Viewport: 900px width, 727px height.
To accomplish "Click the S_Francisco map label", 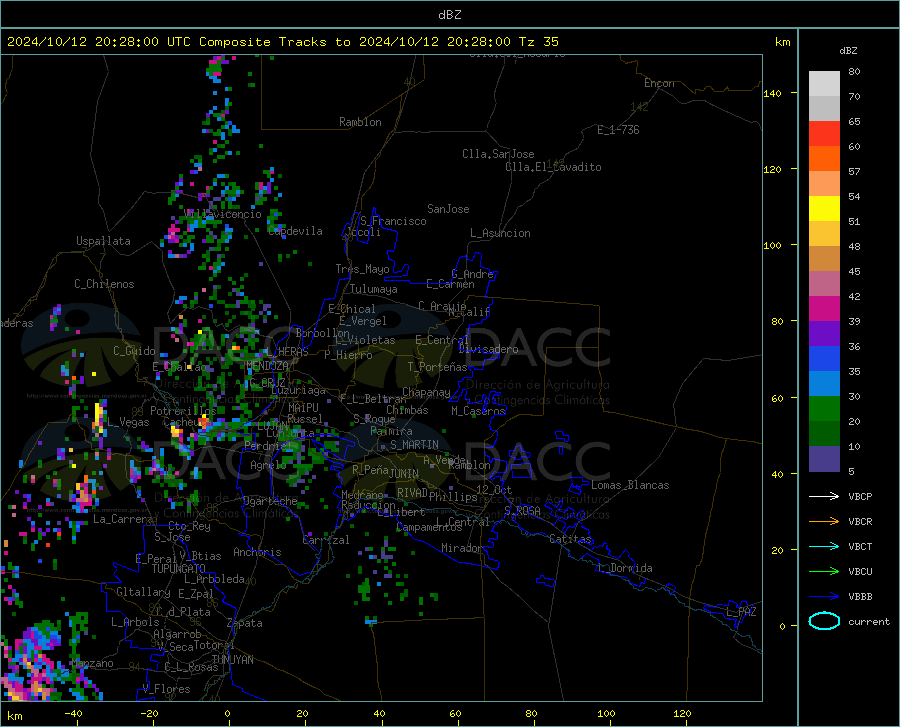I will point(393,221).
